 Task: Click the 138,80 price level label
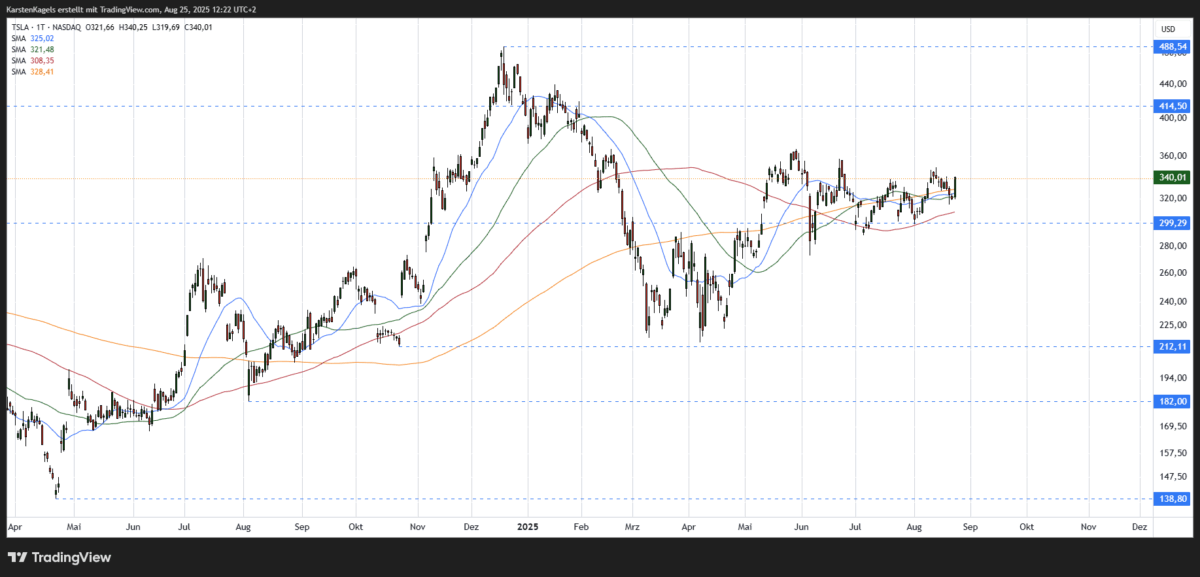(x=1170, y=498)
